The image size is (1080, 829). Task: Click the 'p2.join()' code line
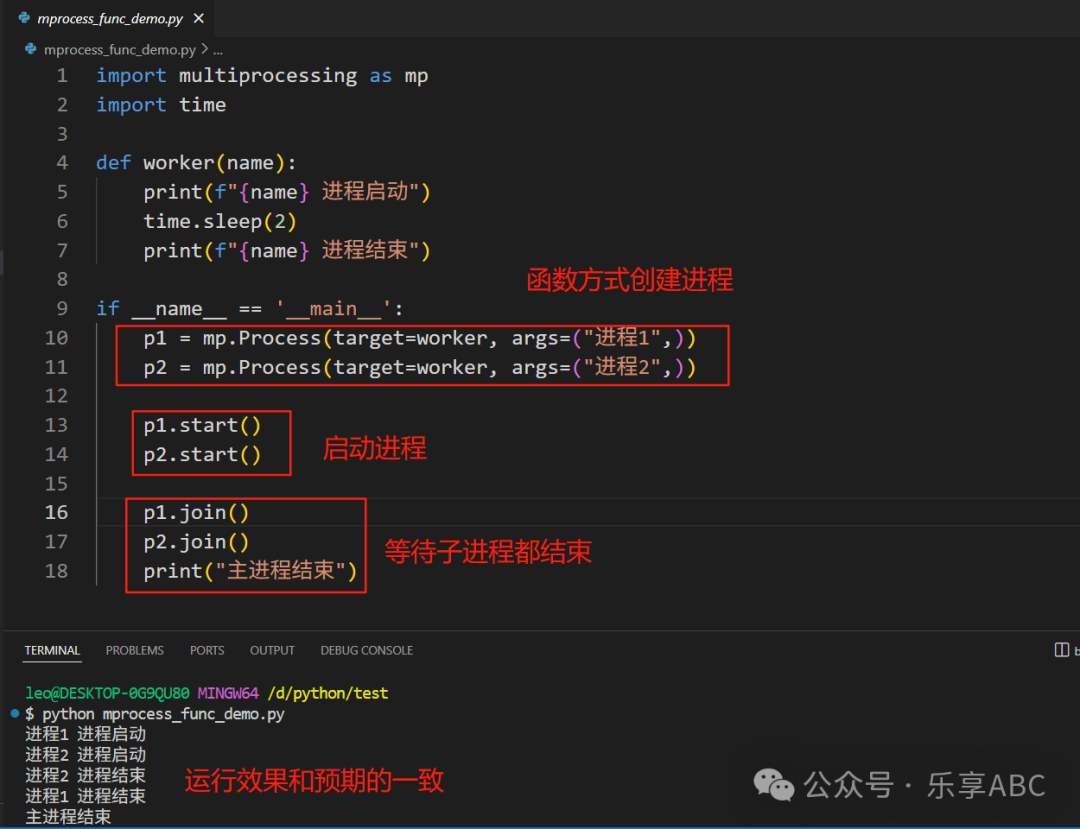tap(196, 542)
